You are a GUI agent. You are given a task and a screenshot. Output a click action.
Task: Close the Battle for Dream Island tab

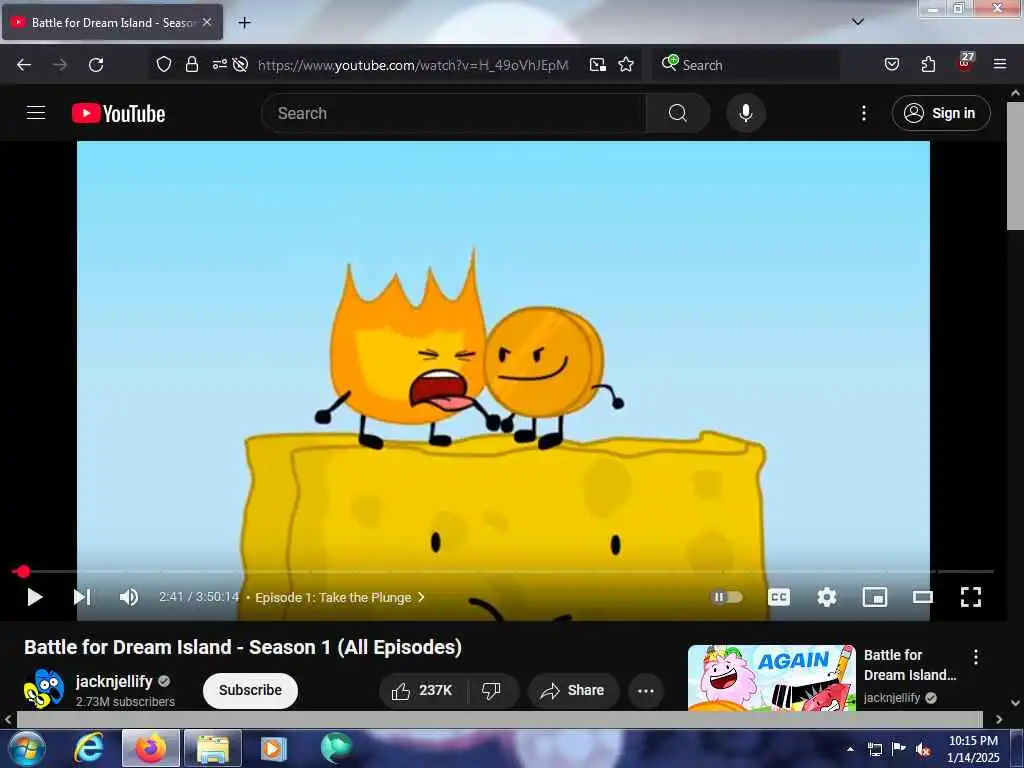(x=207, y=22)
